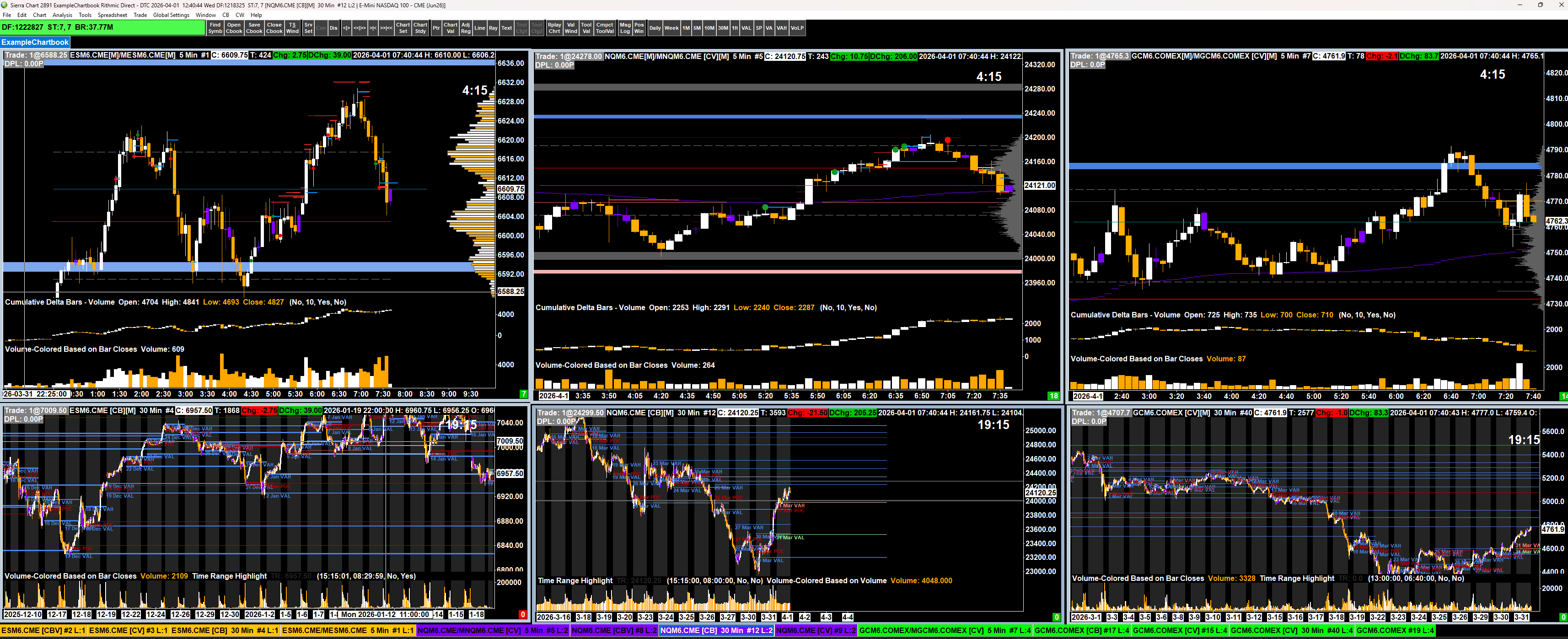Image resolution: width=1568 pixels, height=639 pixels.
Task: Open the Trade menu
Action: (140, 15)
